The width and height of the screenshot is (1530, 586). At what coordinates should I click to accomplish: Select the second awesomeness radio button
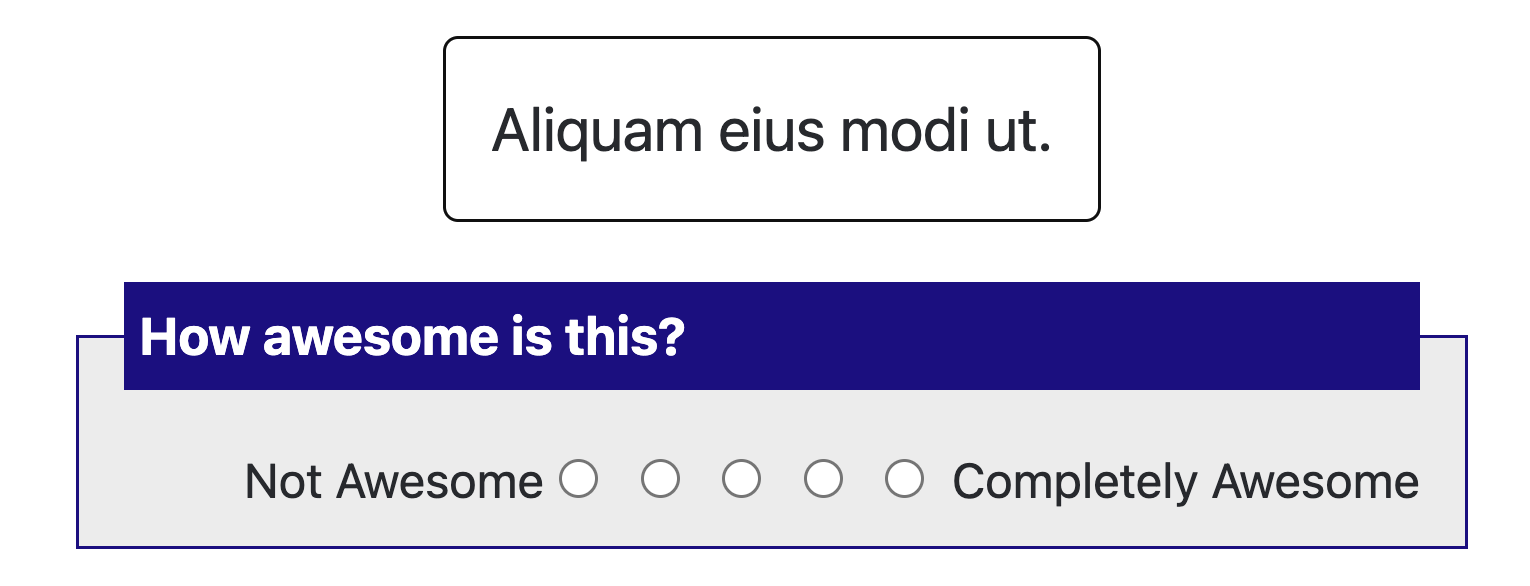click(660, 479)
